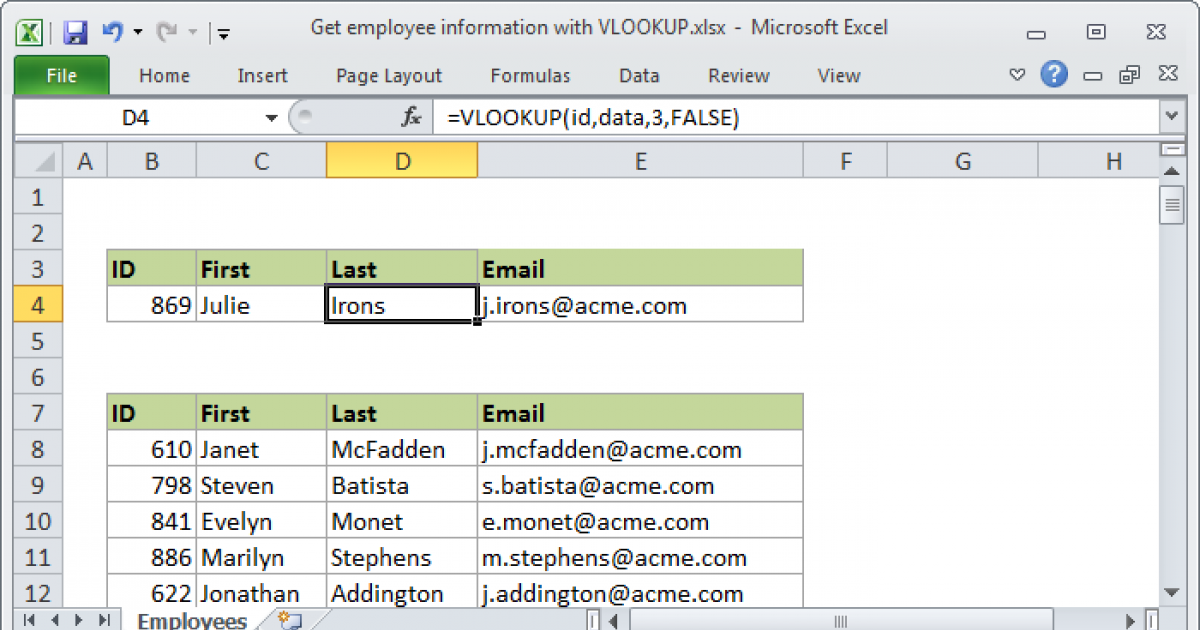This screenshot has height=630, width=1200.
Task: Open the Customize Quick Access Toolbar dropdown
Action: [x=222, y=33]
